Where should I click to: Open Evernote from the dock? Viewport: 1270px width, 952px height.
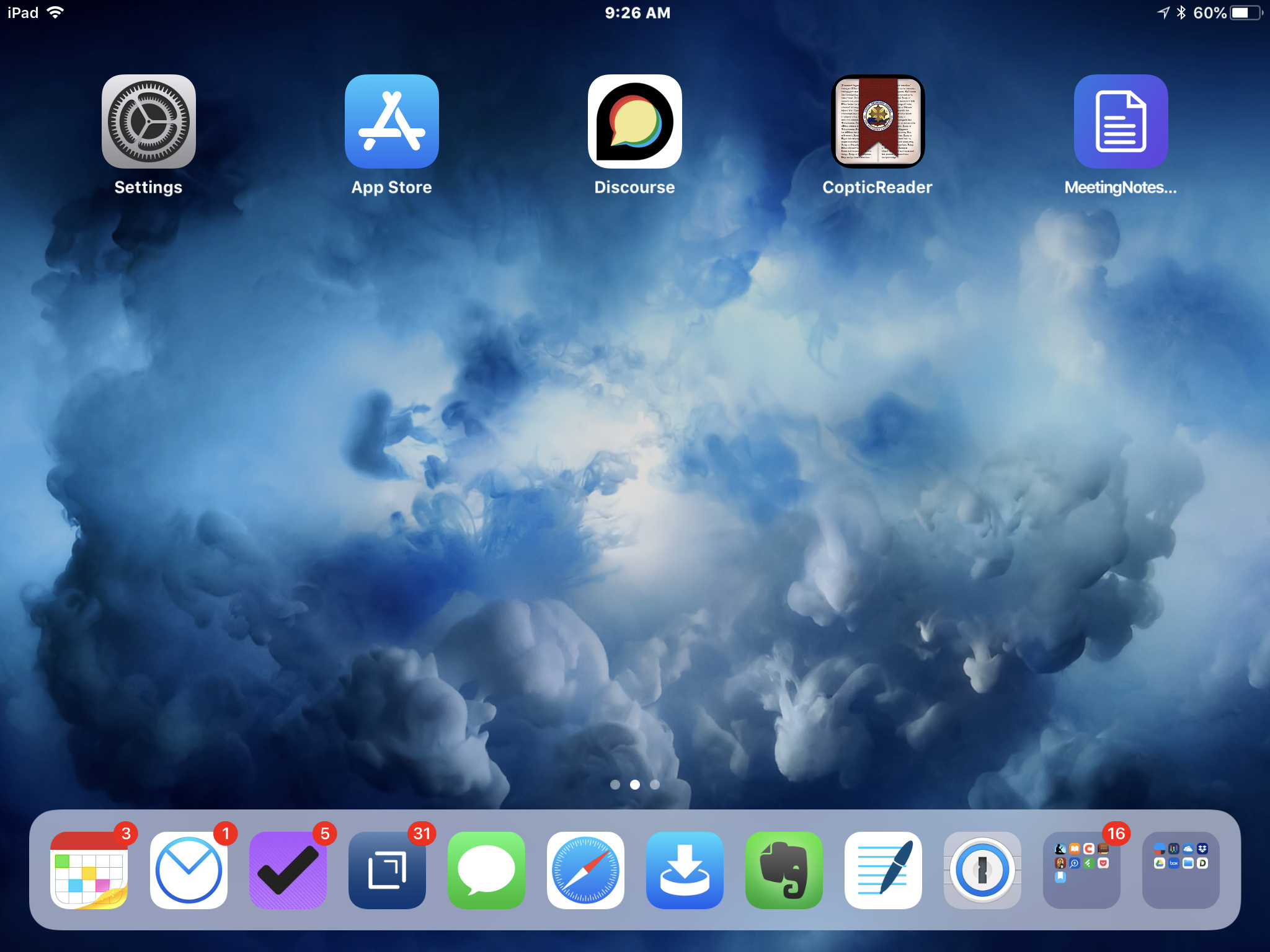(784, 870)
